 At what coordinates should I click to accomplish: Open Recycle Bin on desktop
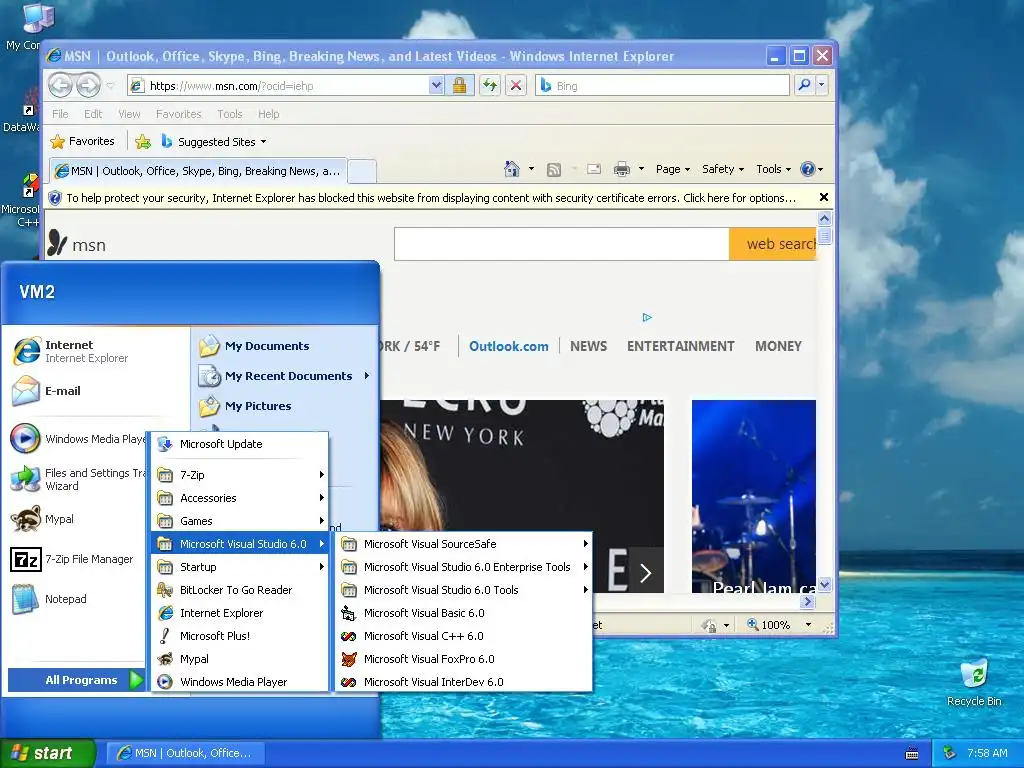tap(974, 682)
